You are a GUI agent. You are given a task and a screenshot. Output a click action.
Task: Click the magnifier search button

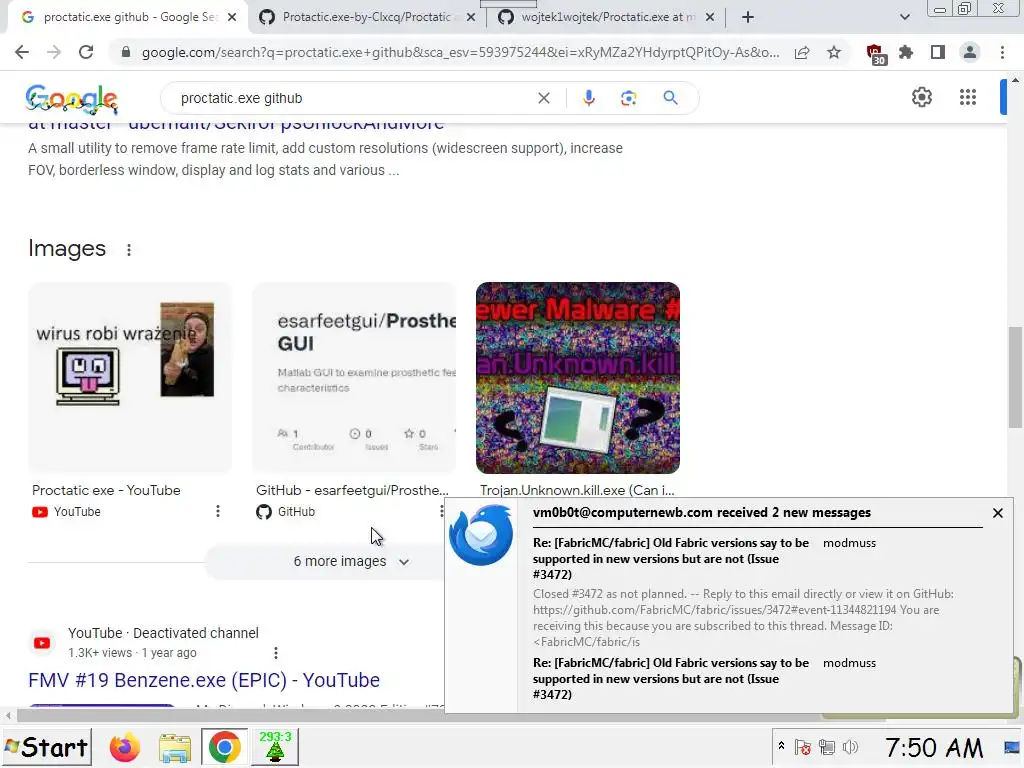point(670,98)
